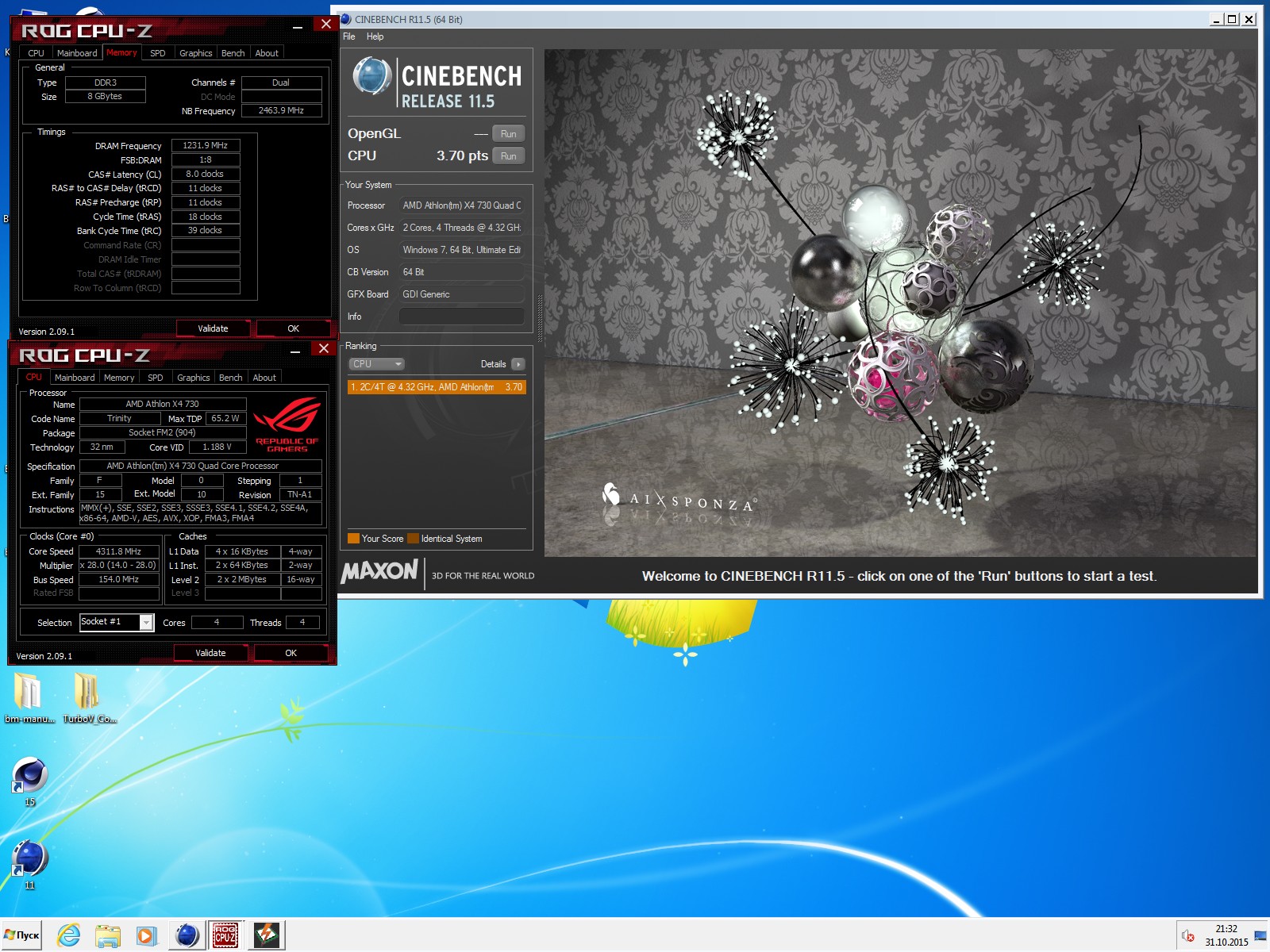Open Windows Explorer folder taskbar icon

[108, 935]
